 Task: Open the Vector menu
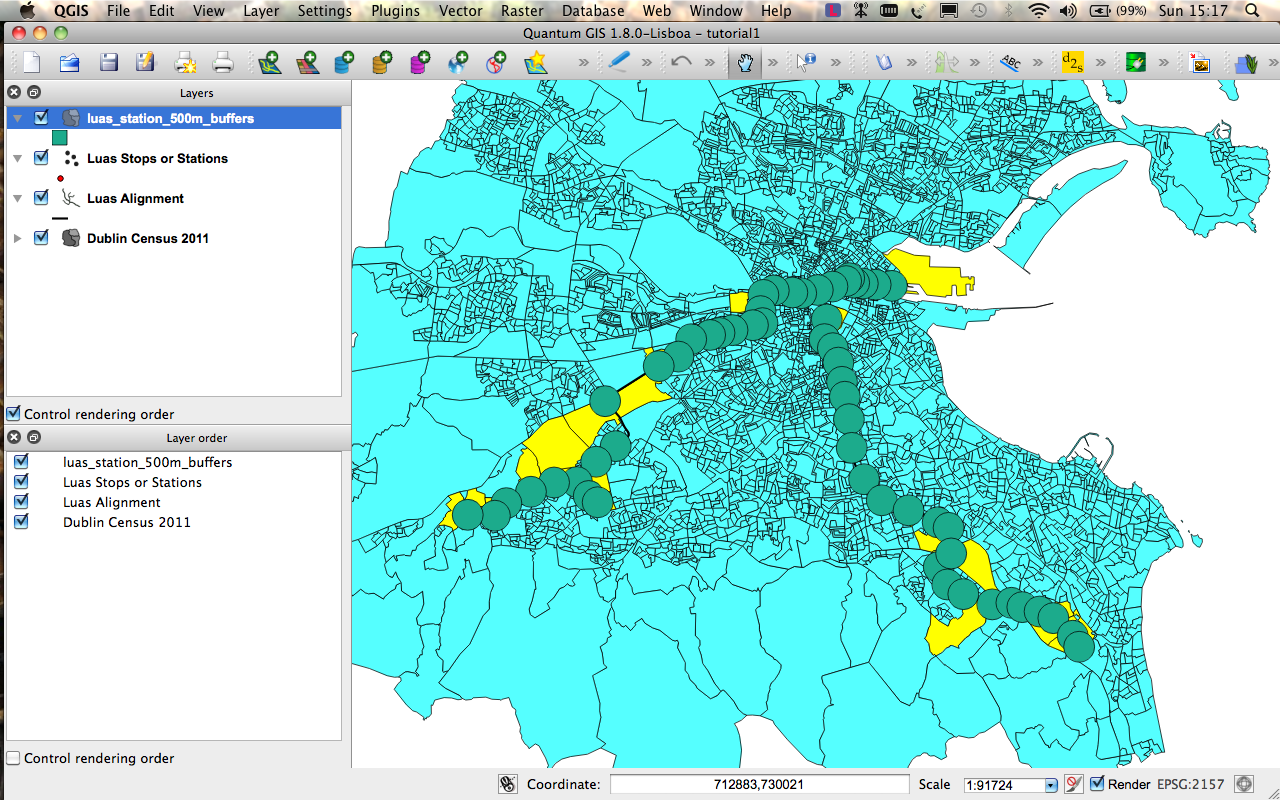[463, 11]
